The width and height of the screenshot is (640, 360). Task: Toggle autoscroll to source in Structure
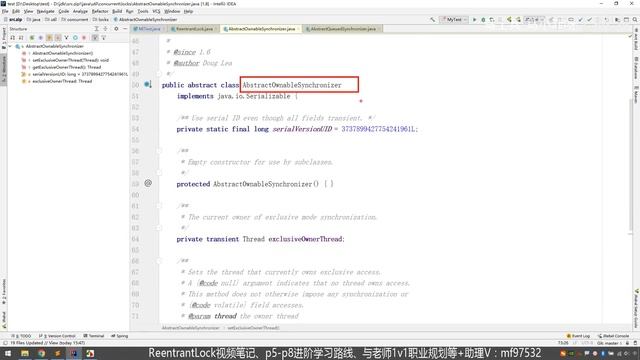click(95, 38)
